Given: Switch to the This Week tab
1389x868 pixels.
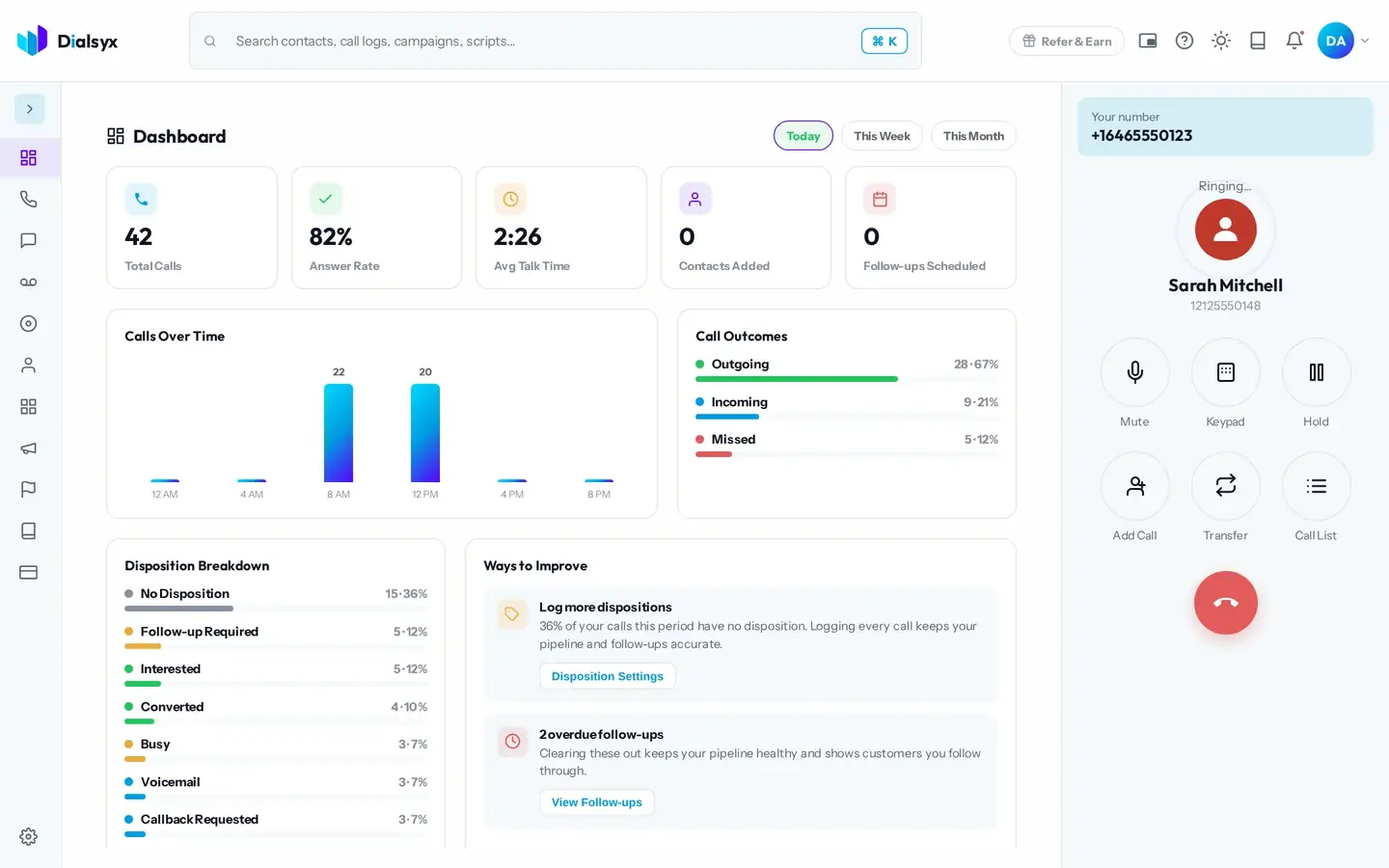Looking at the screenshot, I should click(882, 136).
